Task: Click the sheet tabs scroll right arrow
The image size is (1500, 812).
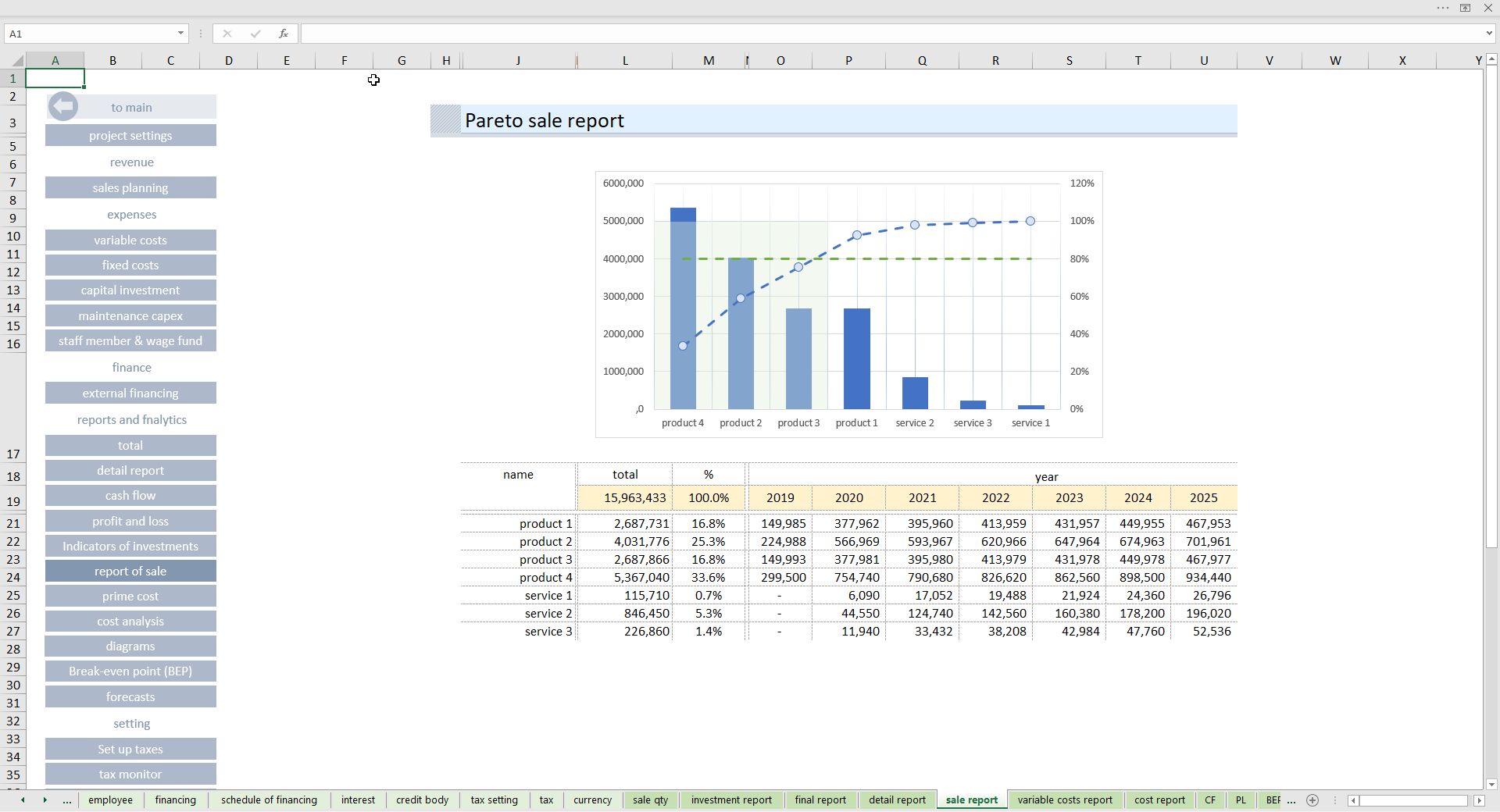Action: [45, 800]
